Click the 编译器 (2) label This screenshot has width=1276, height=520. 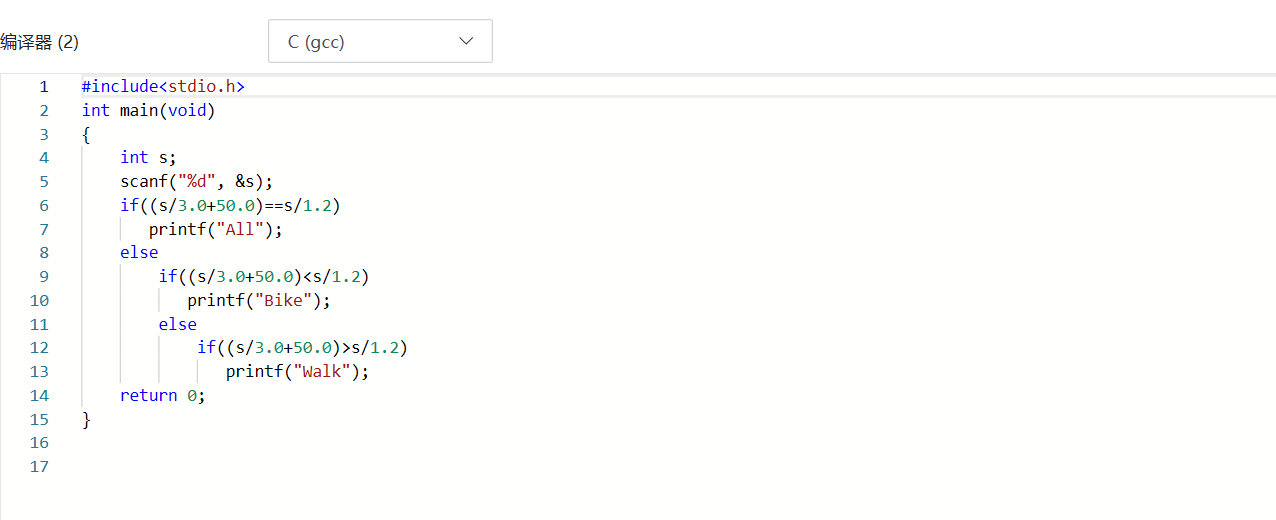point(39,42)
